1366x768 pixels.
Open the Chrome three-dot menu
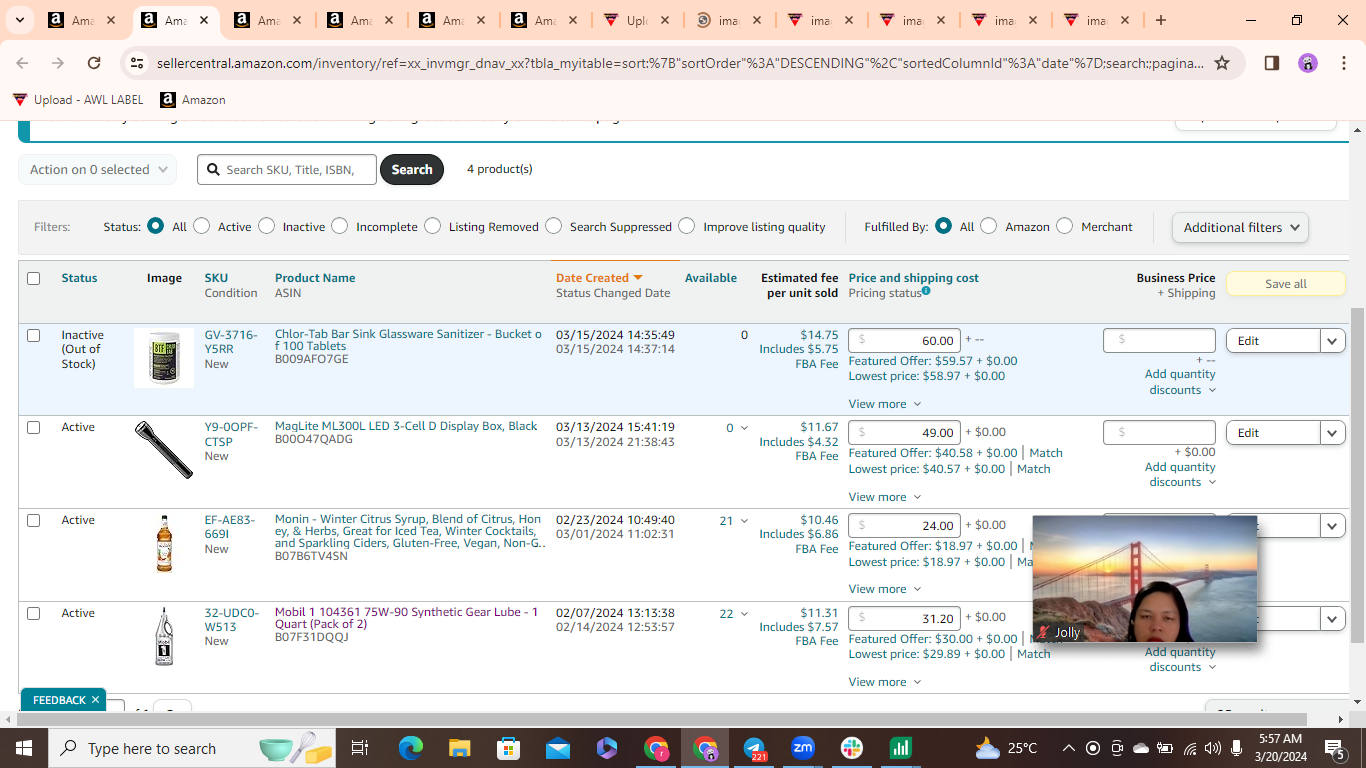pos(1343,63)
